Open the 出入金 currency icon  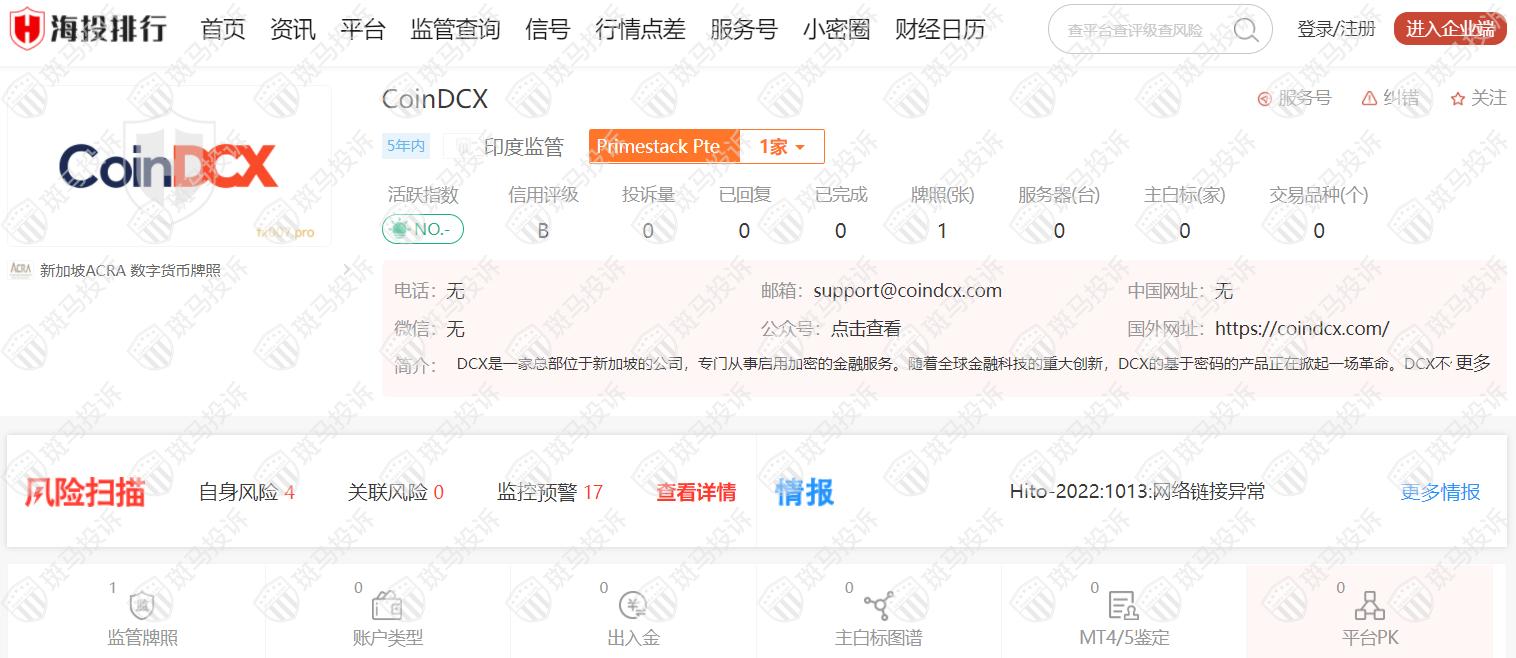(x=633, y=606)
